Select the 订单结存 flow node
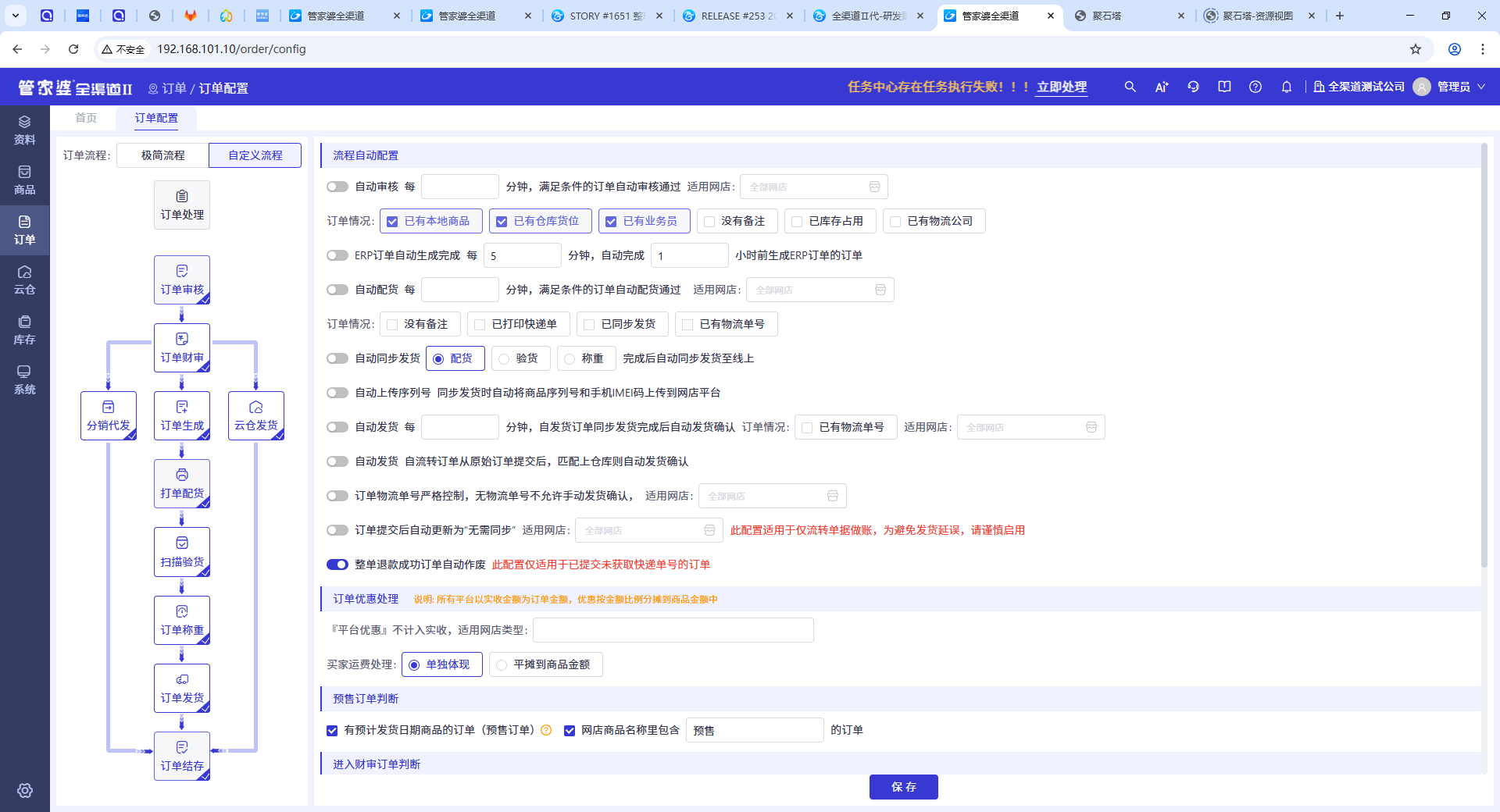 (x=182, y=757)
